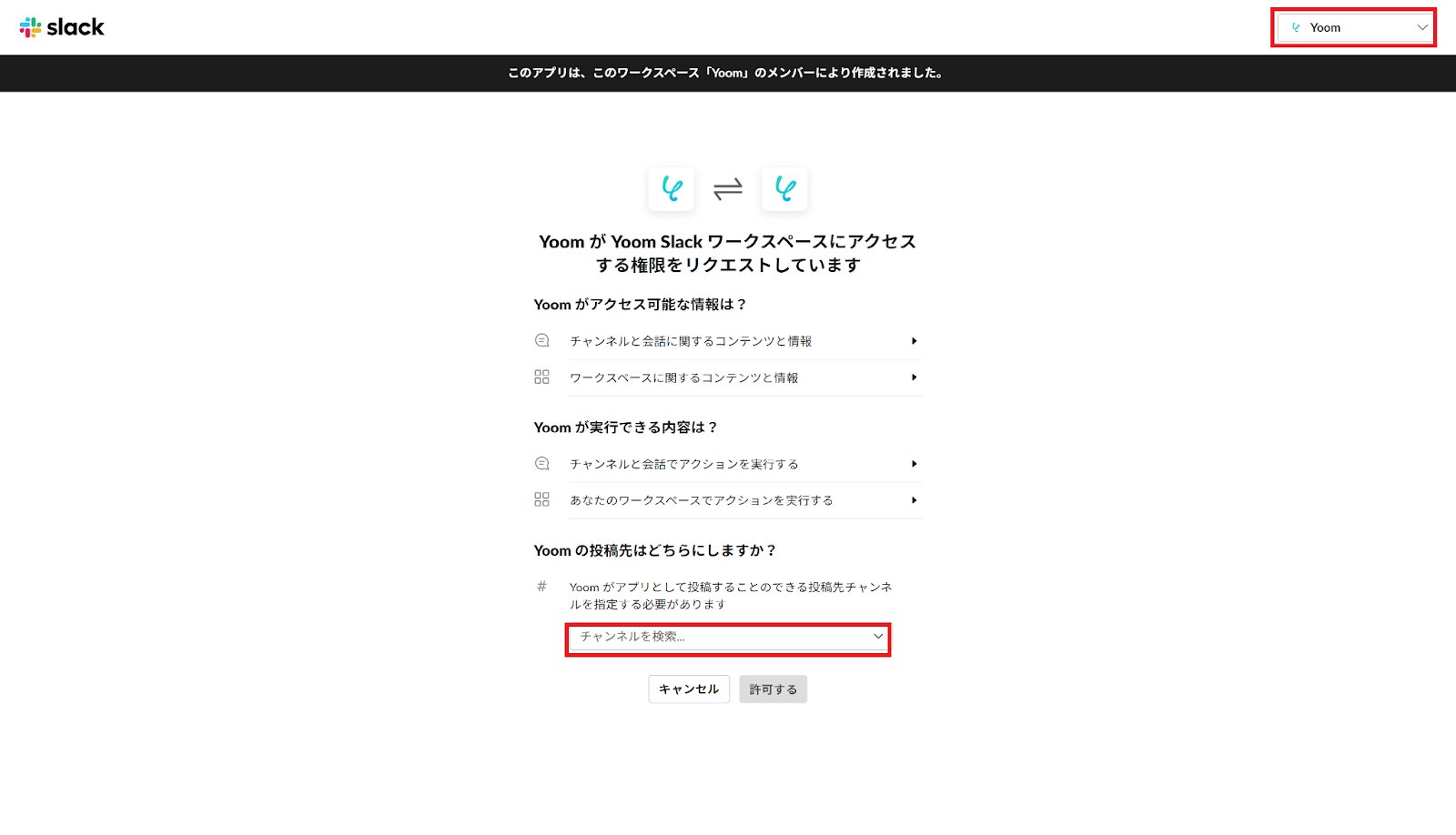Click the two-way arrows exchange icon
1456x835 pixels.
click(x=728, y=188)
